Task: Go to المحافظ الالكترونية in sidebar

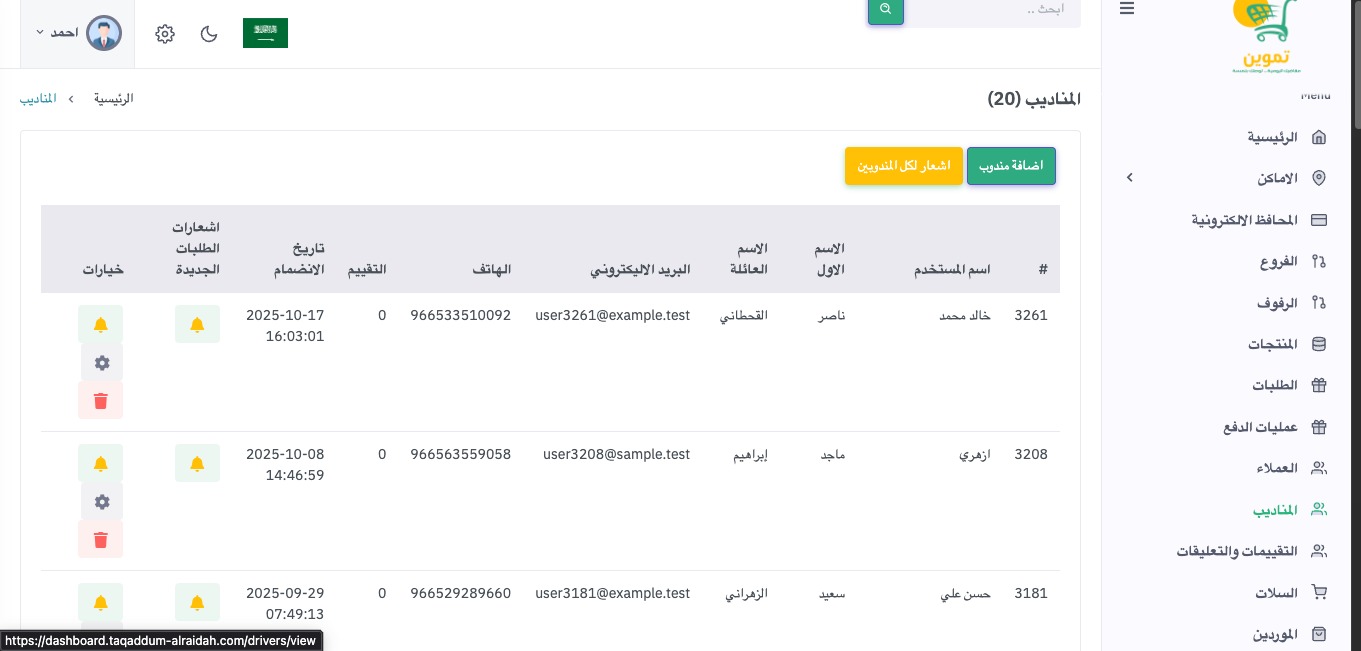Action: click(x=1244, y=219)
